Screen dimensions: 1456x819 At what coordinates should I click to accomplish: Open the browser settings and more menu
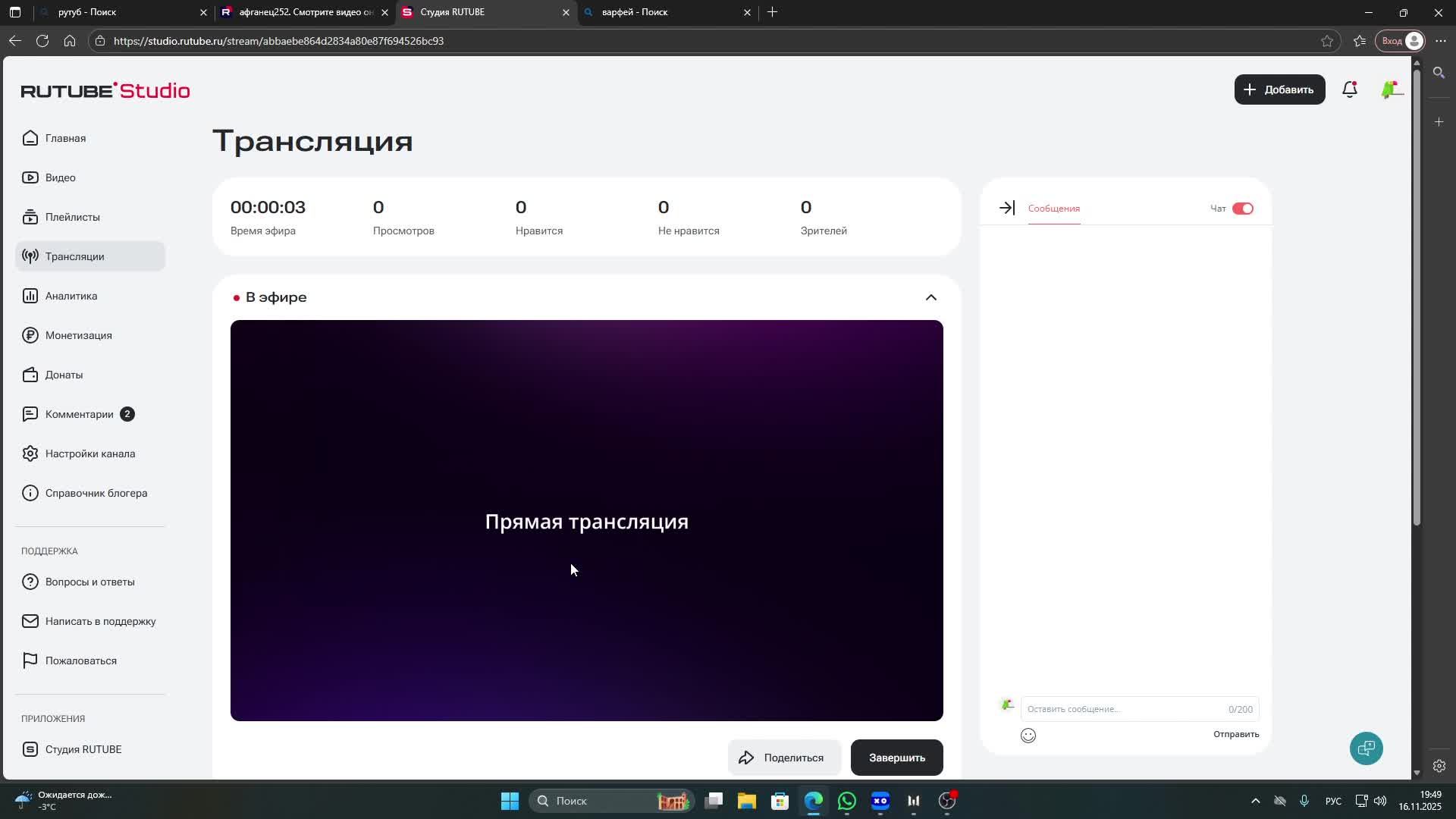(x=1440, y=41)
